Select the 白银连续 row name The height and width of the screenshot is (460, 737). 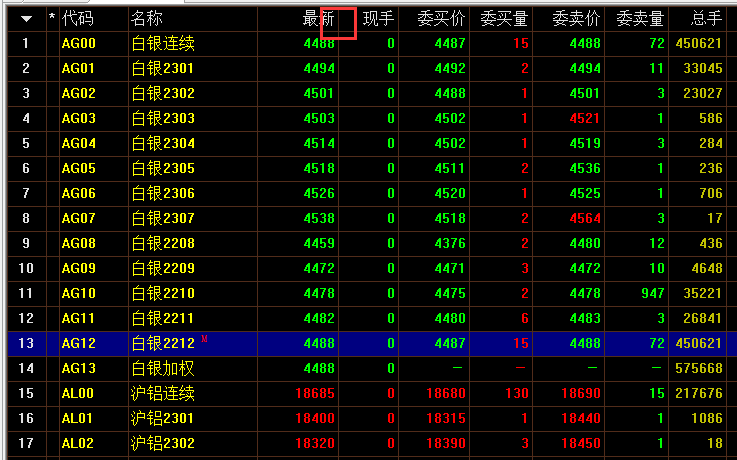click(x=163, y=44)
